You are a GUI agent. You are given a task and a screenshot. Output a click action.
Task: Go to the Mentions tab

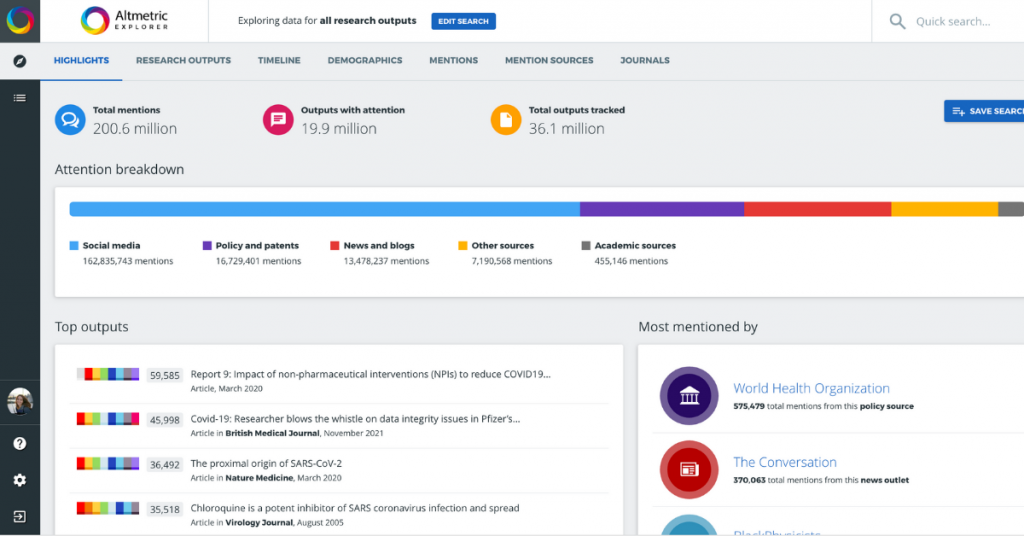(453, 61)
